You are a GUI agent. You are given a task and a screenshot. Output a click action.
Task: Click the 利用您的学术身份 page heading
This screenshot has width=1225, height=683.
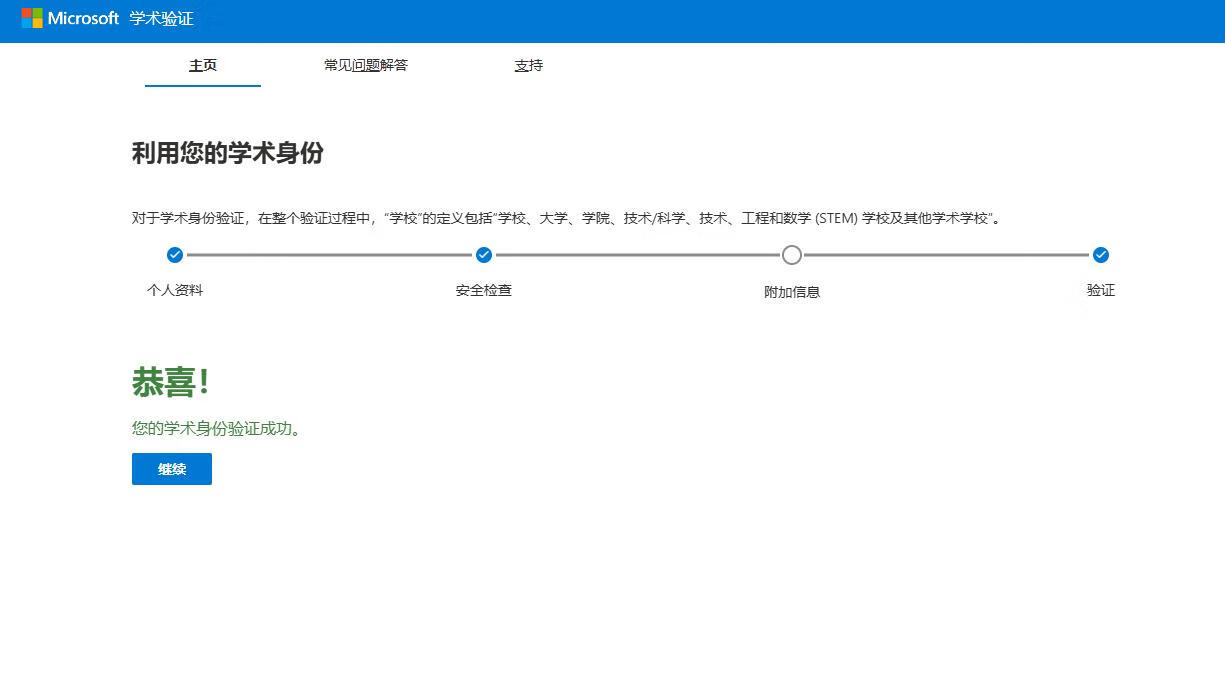click(228, 154)
